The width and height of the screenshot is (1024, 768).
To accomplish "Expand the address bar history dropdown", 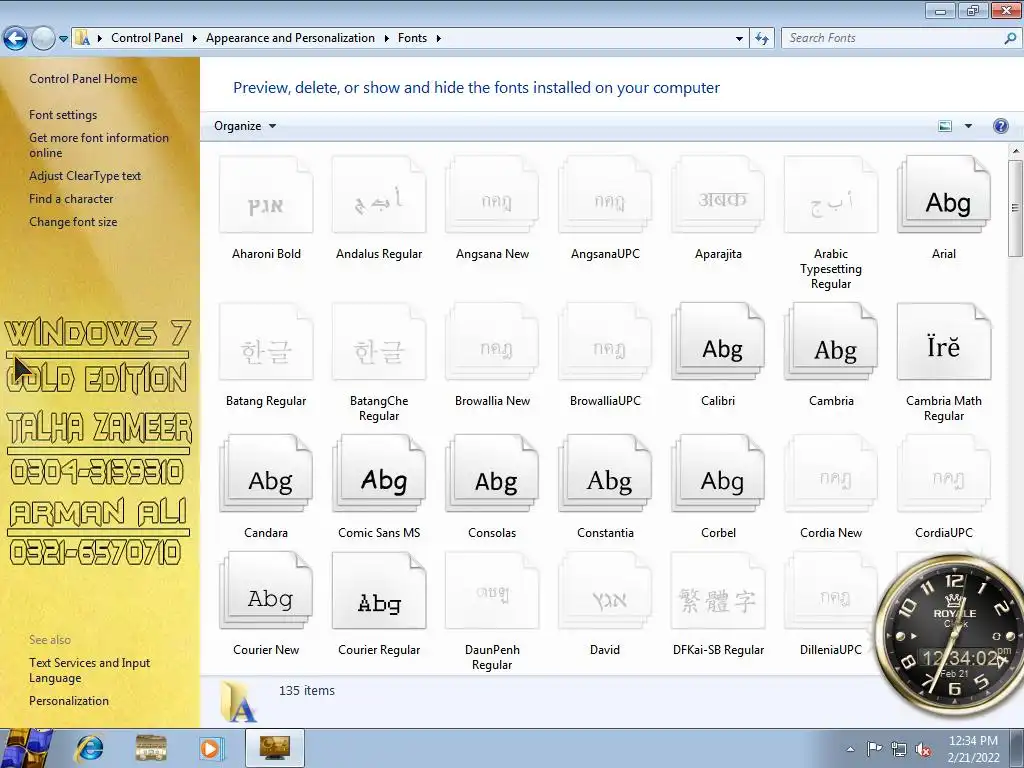I will [x=739, y=39].
